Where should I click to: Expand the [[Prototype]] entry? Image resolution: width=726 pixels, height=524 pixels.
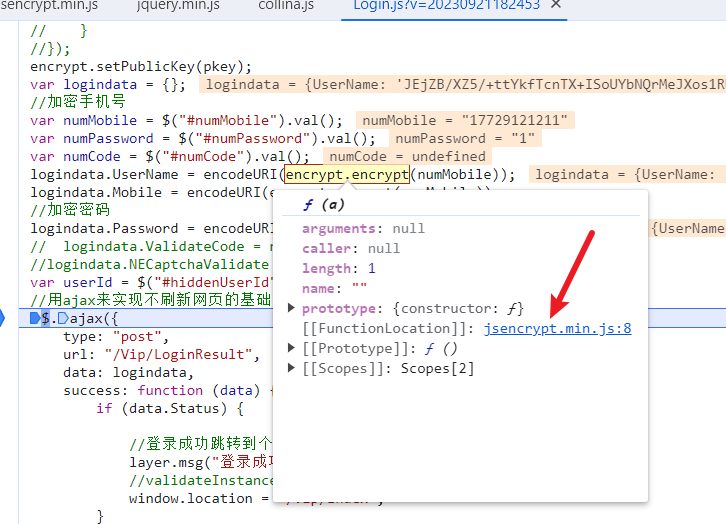(291, 348)
